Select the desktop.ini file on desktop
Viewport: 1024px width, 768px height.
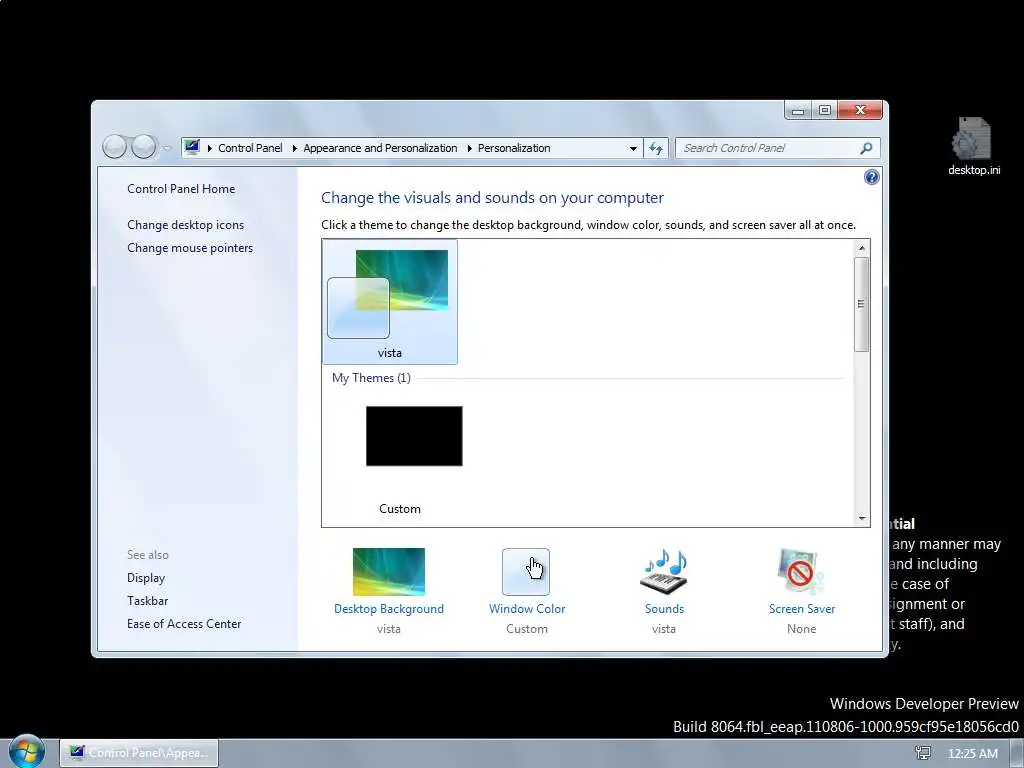pyautogui.click(x=974, y=146)
